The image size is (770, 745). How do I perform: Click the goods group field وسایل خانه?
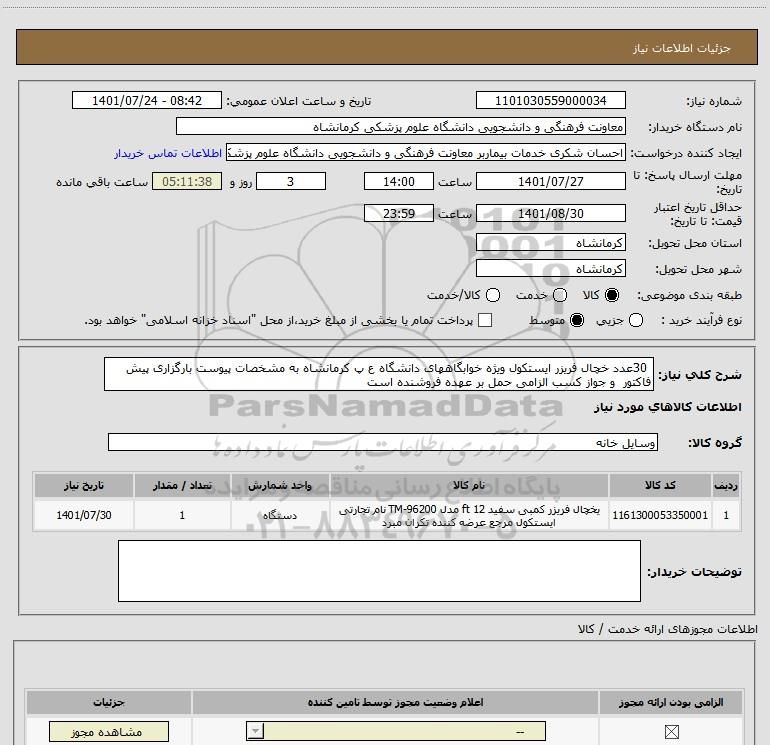point(383,442)
